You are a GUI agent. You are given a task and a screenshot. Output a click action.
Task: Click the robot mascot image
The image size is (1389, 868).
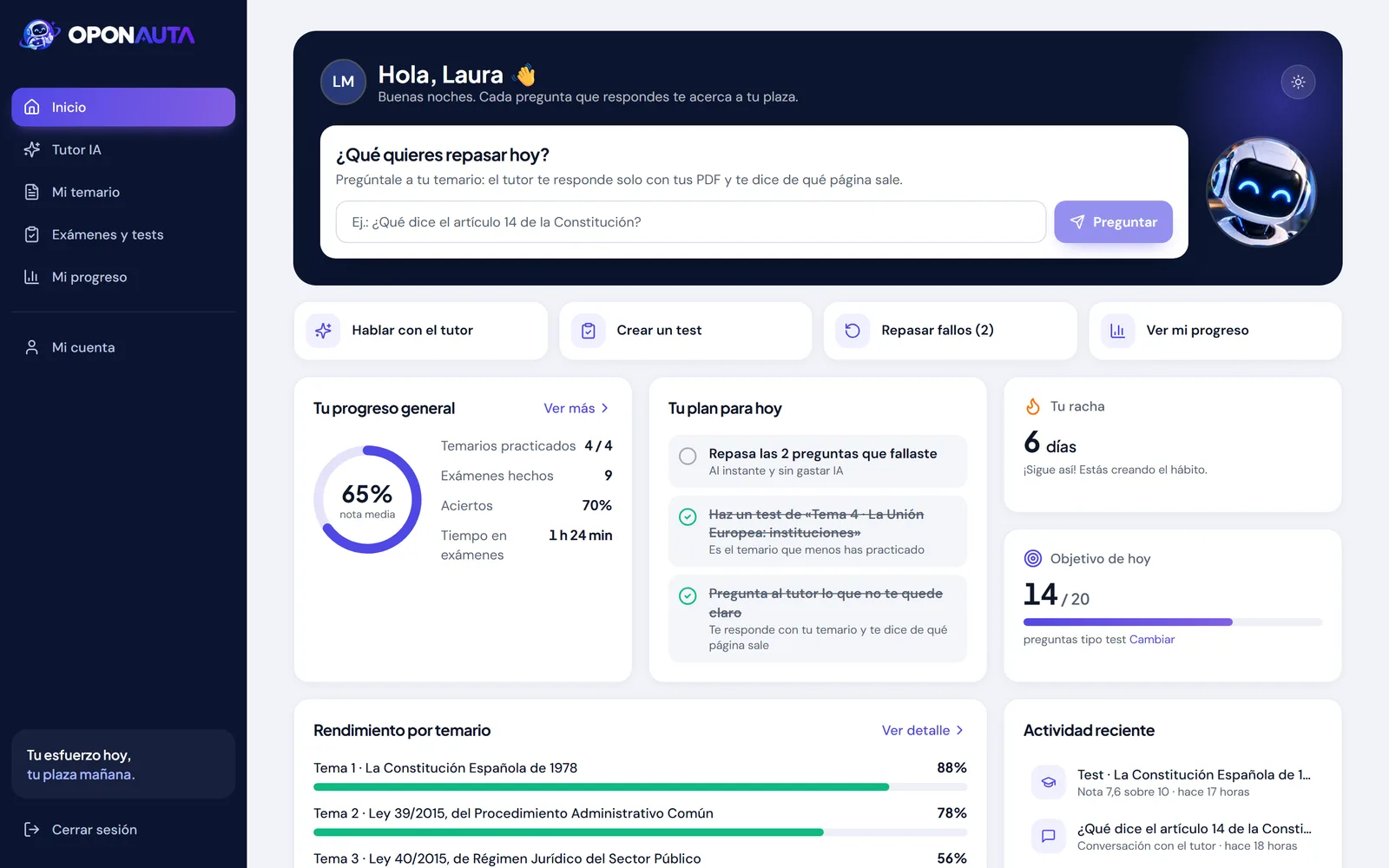pyautogui.click(x=1261, y=192)
